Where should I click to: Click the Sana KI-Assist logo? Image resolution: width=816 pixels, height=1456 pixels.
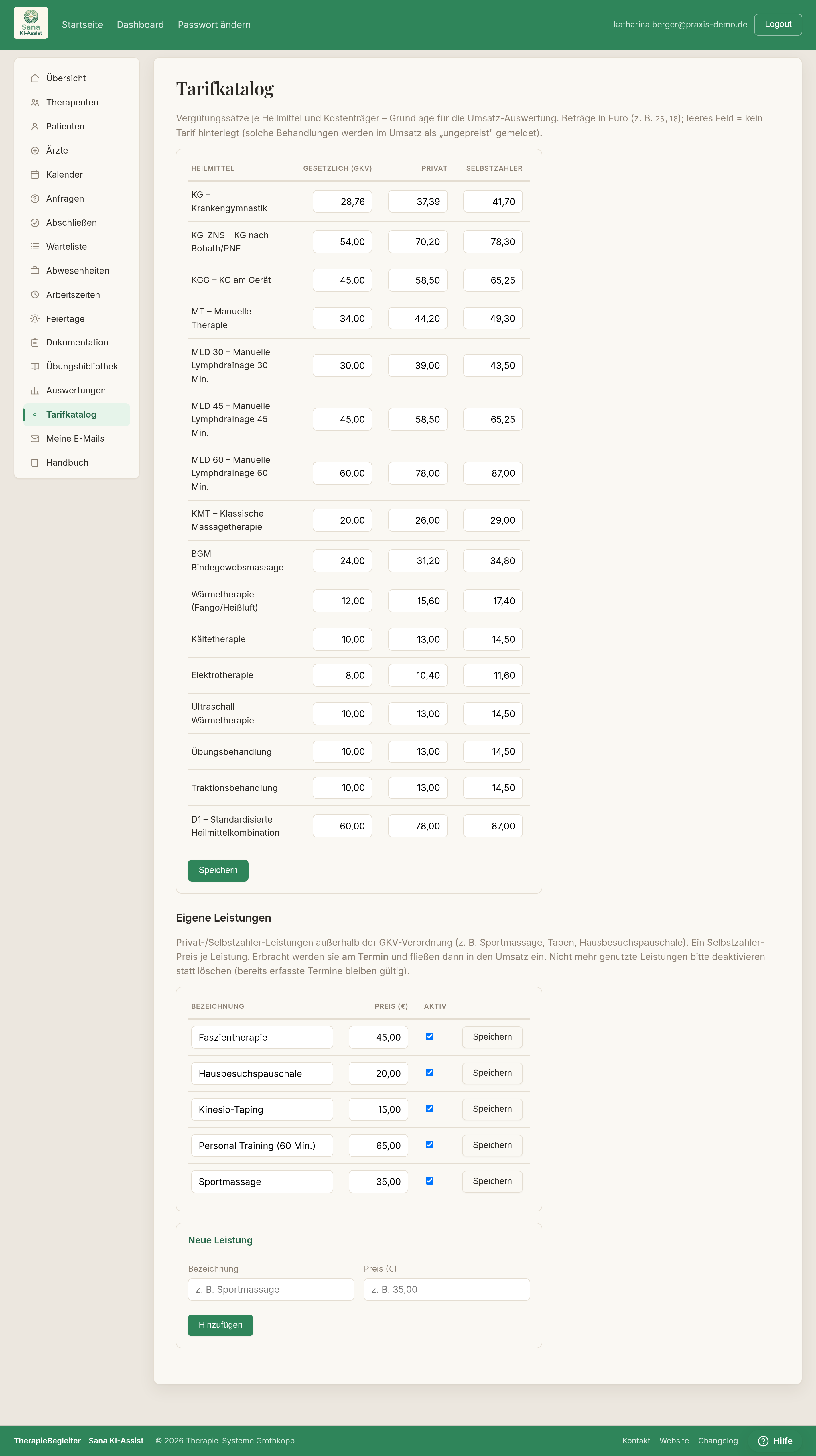(x=31, y=23)
